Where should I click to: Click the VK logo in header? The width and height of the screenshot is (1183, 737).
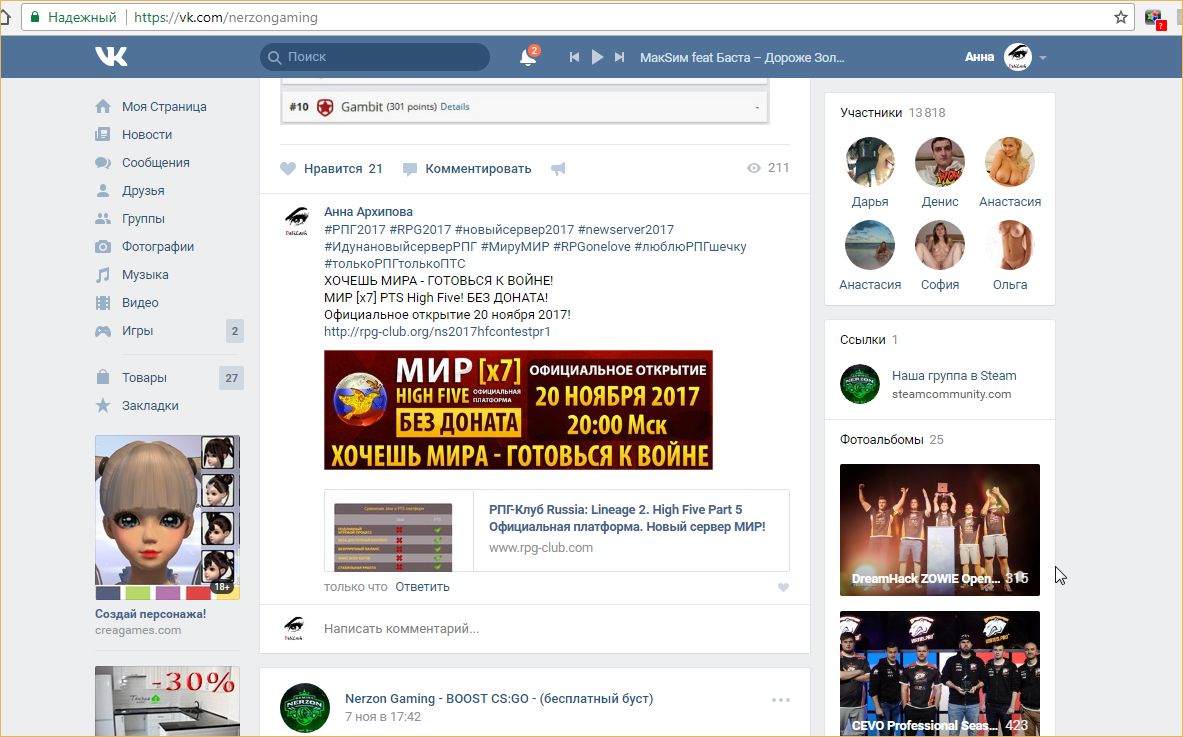click(x=111, y=57)
